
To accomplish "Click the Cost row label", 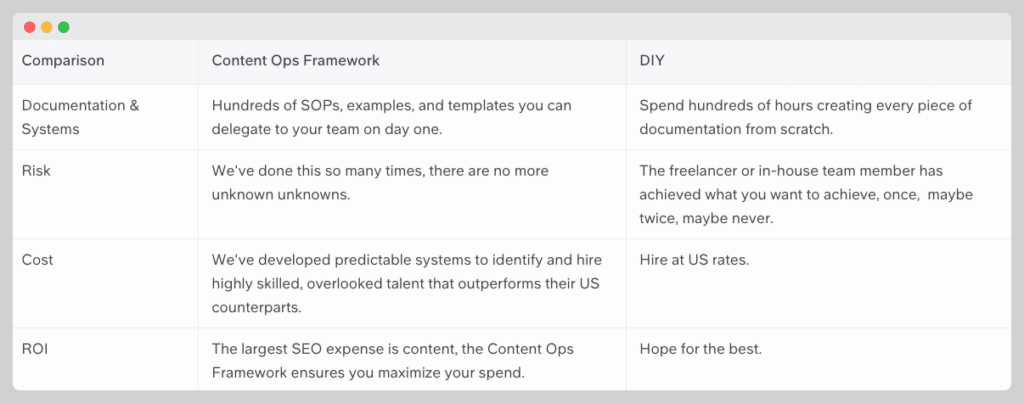I will (x=37, y=260).
